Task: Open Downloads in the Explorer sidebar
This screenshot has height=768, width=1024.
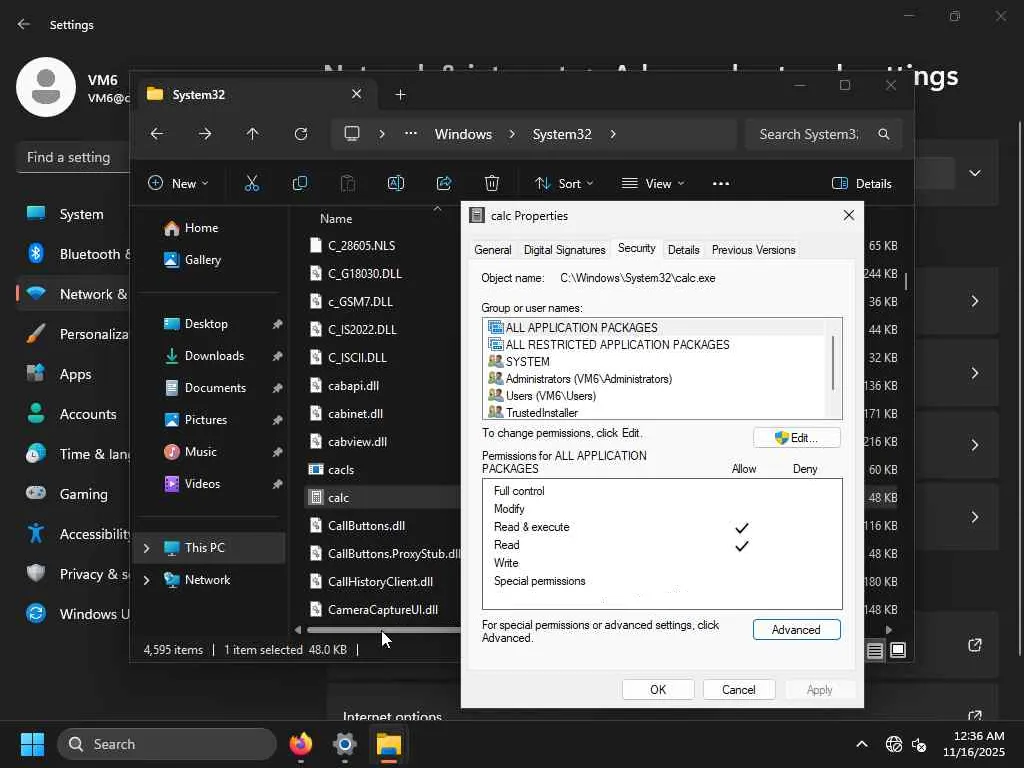Action: 214,356
